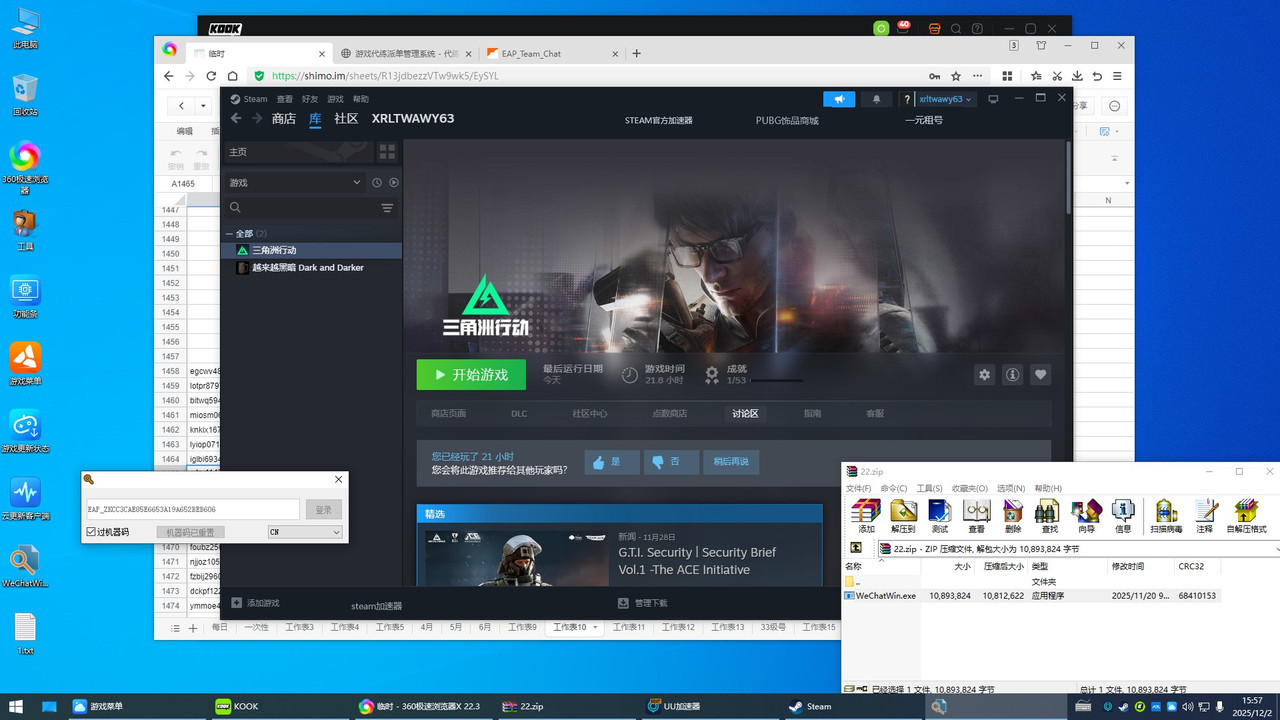The width and height of the screenshot is (1280, 720).
Task: Select 越来越黑暗 Dark and Darker in the game list
Action: click(311, 268)
